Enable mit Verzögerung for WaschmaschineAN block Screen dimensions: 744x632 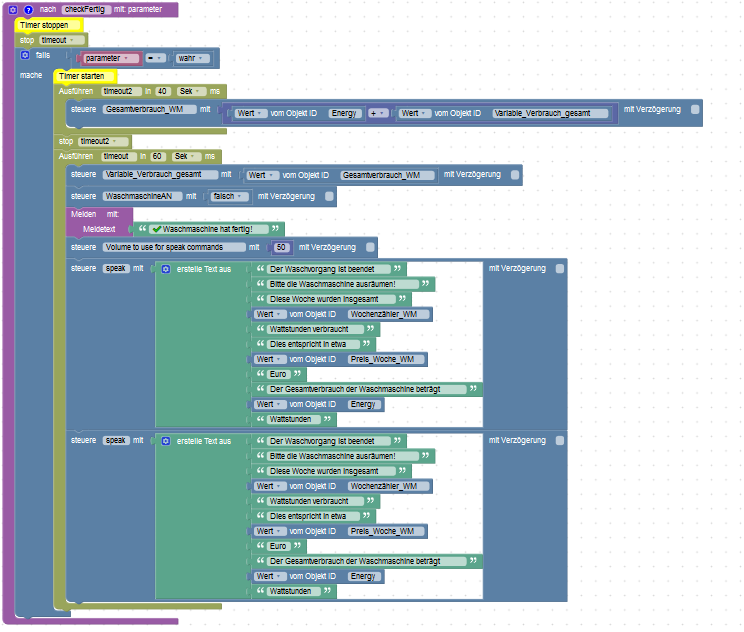[x=329, y=196]
